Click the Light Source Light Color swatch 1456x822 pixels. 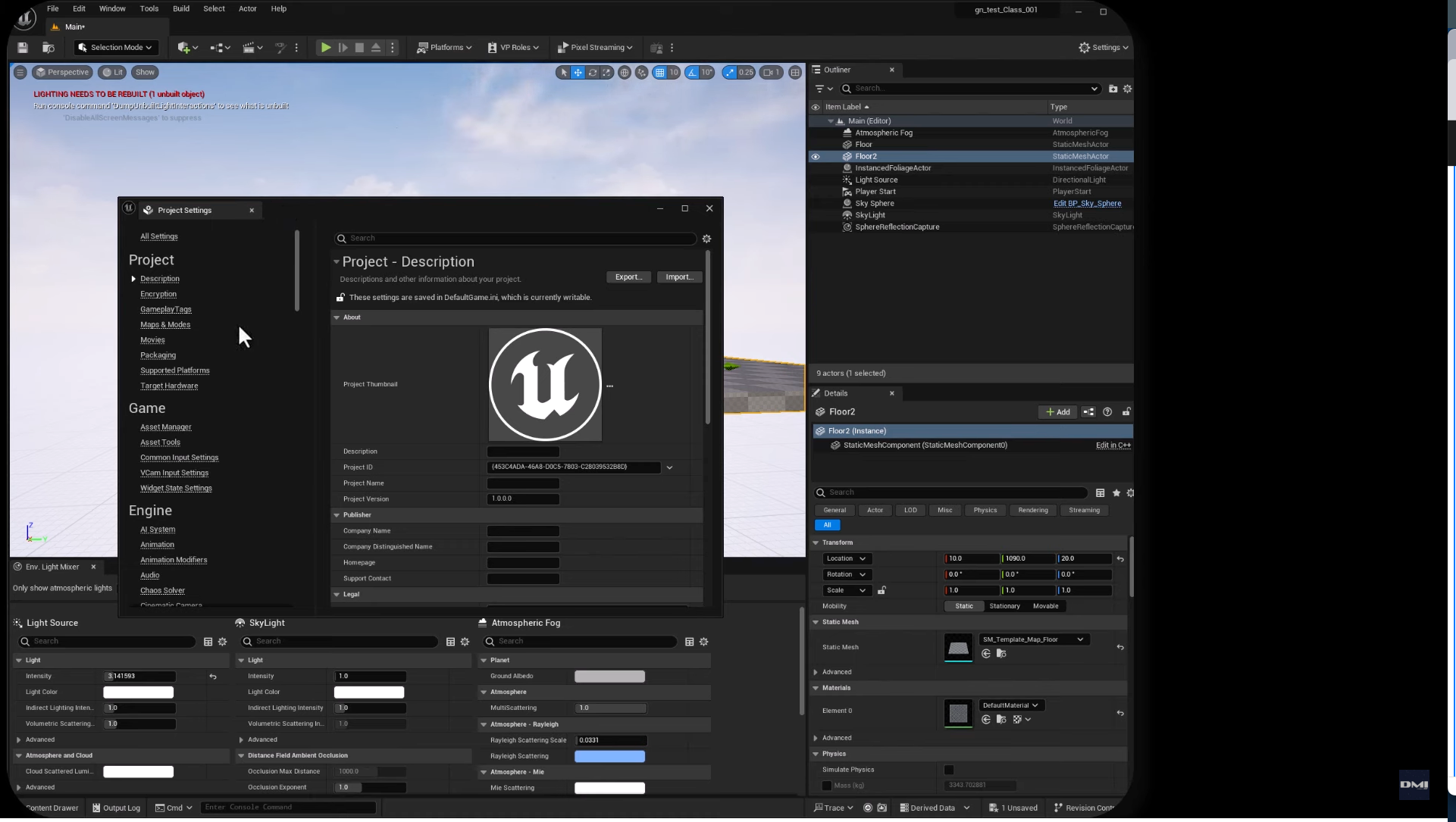click(138, 692)
